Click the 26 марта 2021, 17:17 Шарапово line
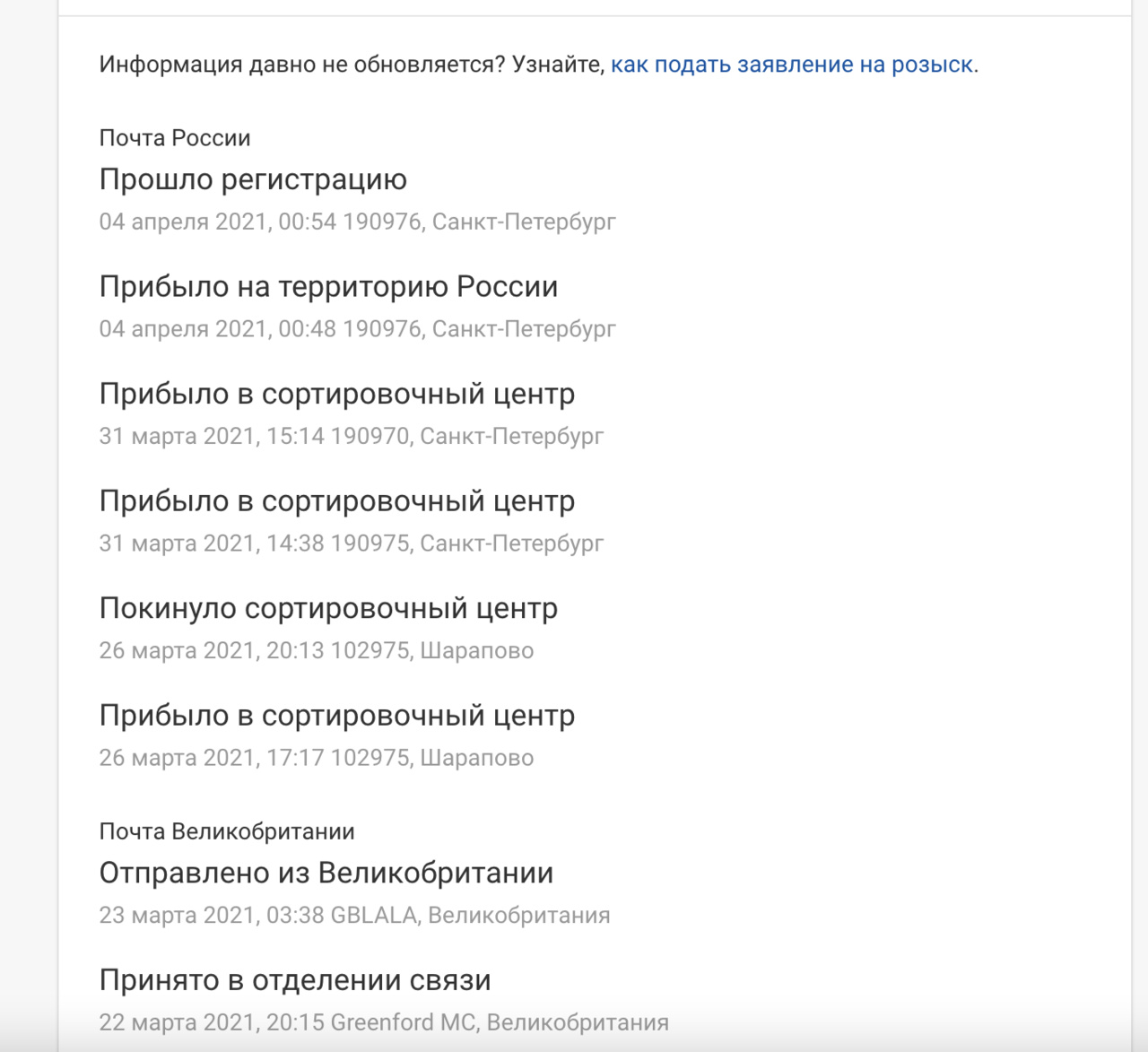 point(316,758)
